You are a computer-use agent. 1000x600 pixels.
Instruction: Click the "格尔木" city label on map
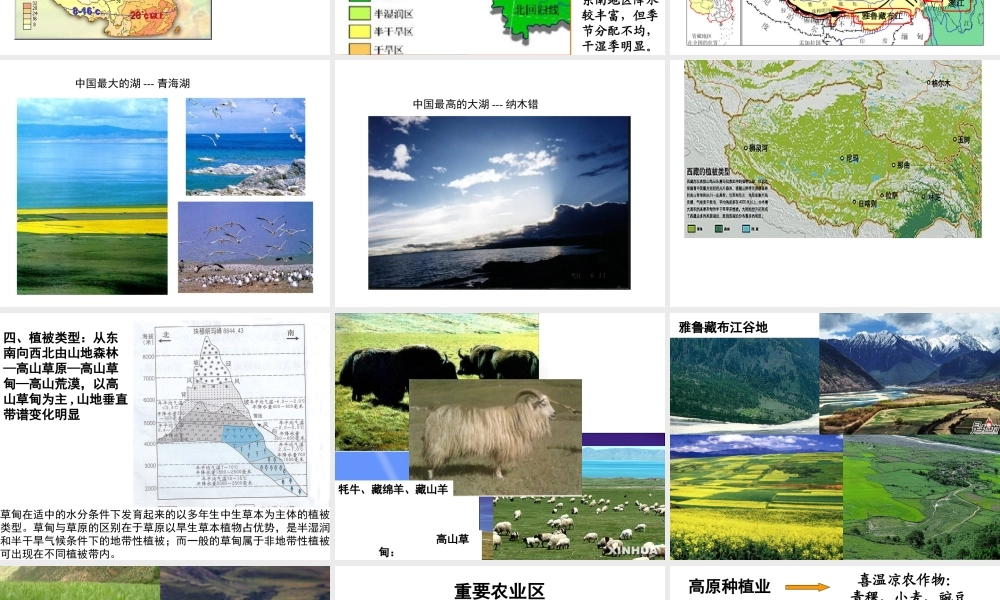941,83
